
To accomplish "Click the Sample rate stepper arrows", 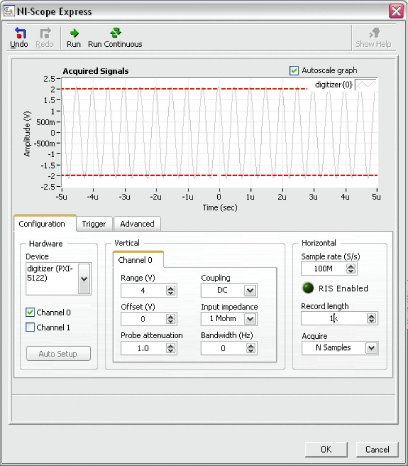I will 351,268.
